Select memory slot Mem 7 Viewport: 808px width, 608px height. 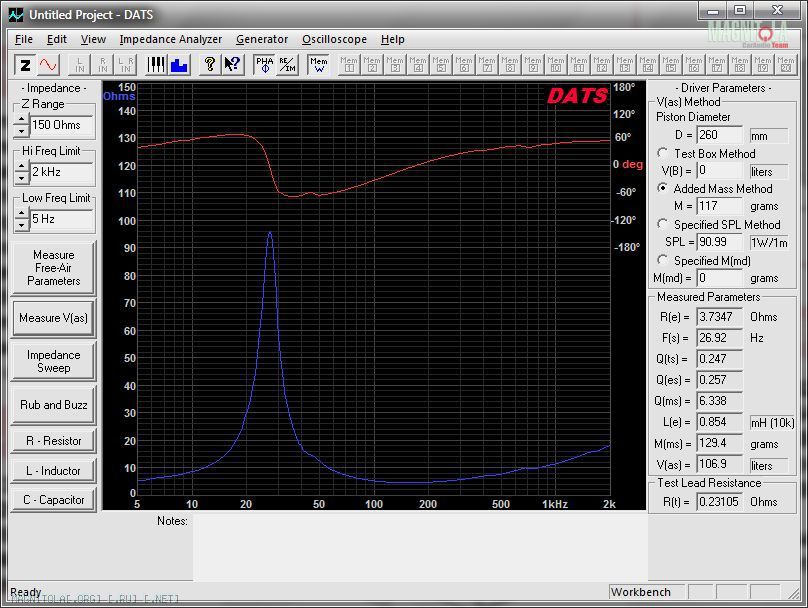487,65
